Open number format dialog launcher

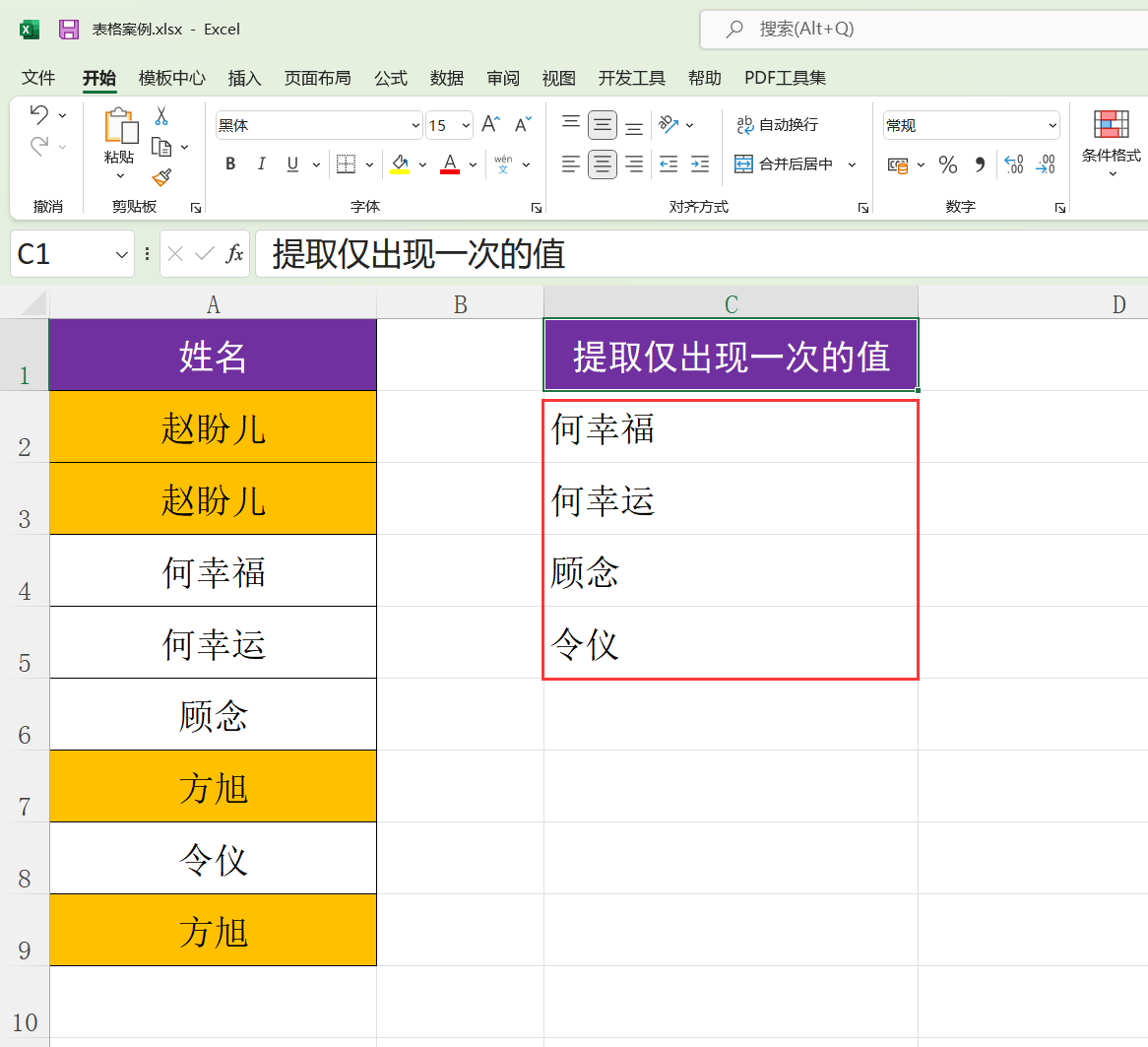pyautogui.click(x=1059, y=208)
